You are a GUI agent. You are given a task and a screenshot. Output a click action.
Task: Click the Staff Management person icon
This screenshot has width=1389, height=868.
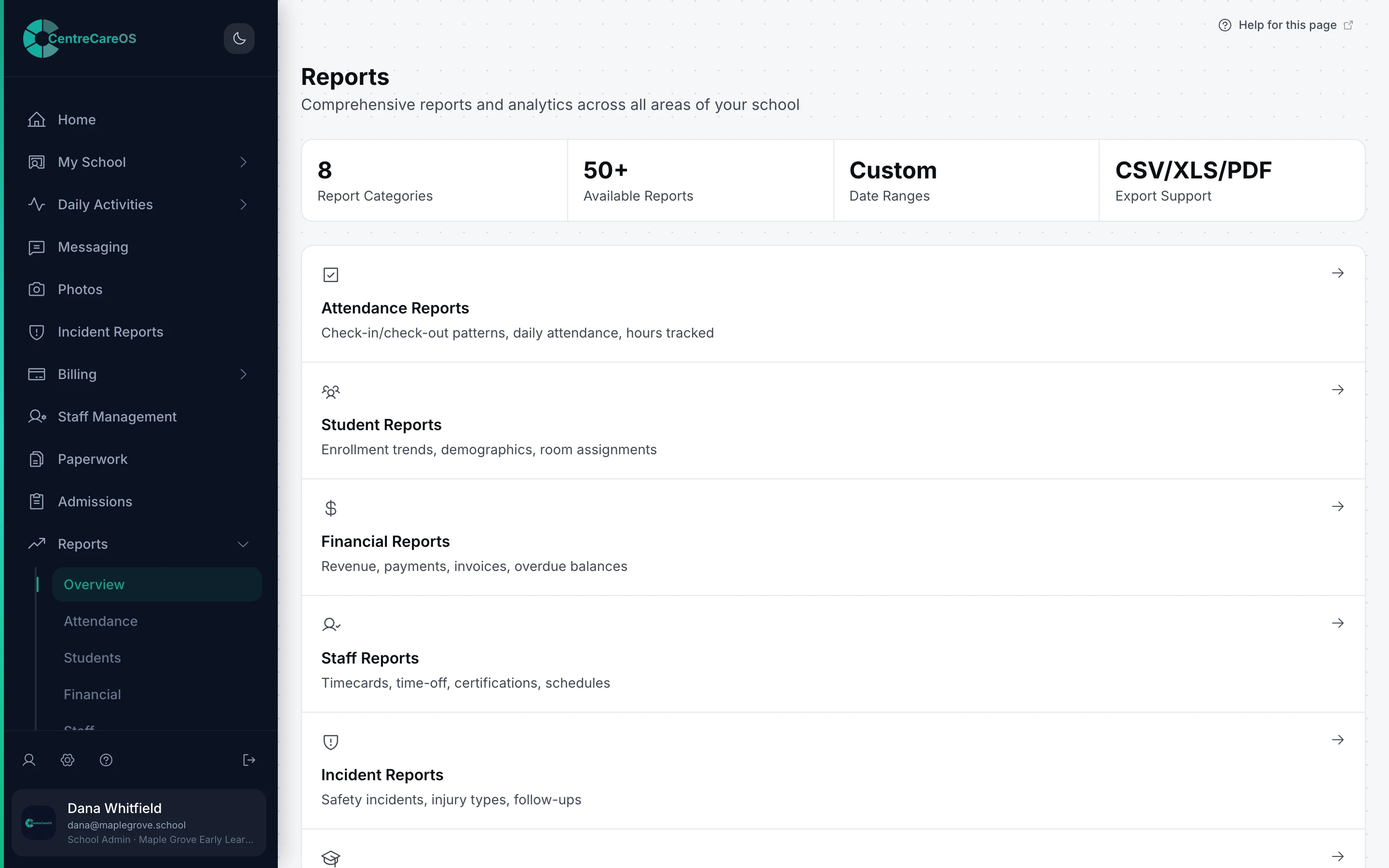(x=37, y=417)
